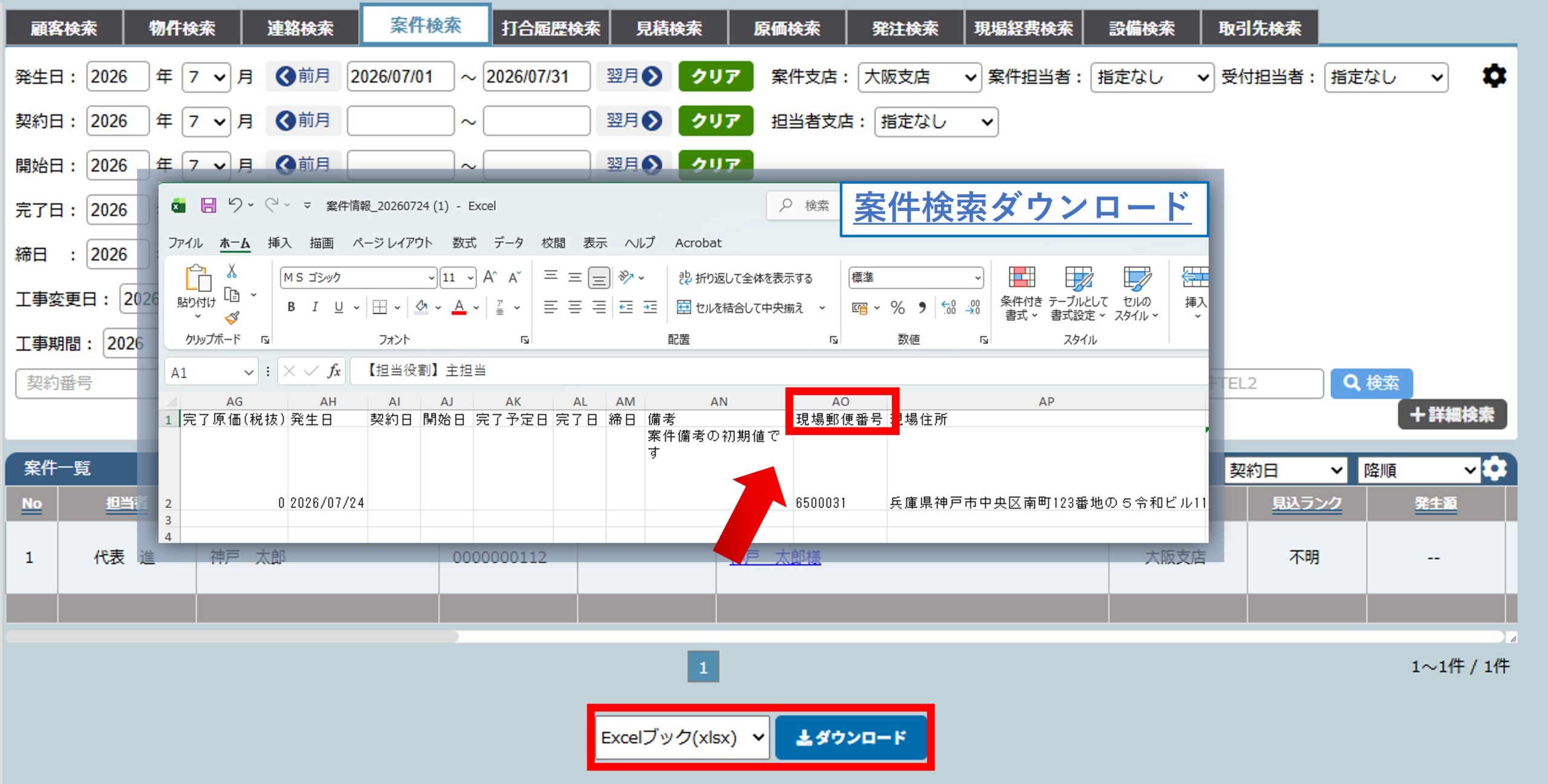Click merge and center (セルを結合して中央揃え)
Viewport: 1548px width, 784px height.
tap(740, 308)
